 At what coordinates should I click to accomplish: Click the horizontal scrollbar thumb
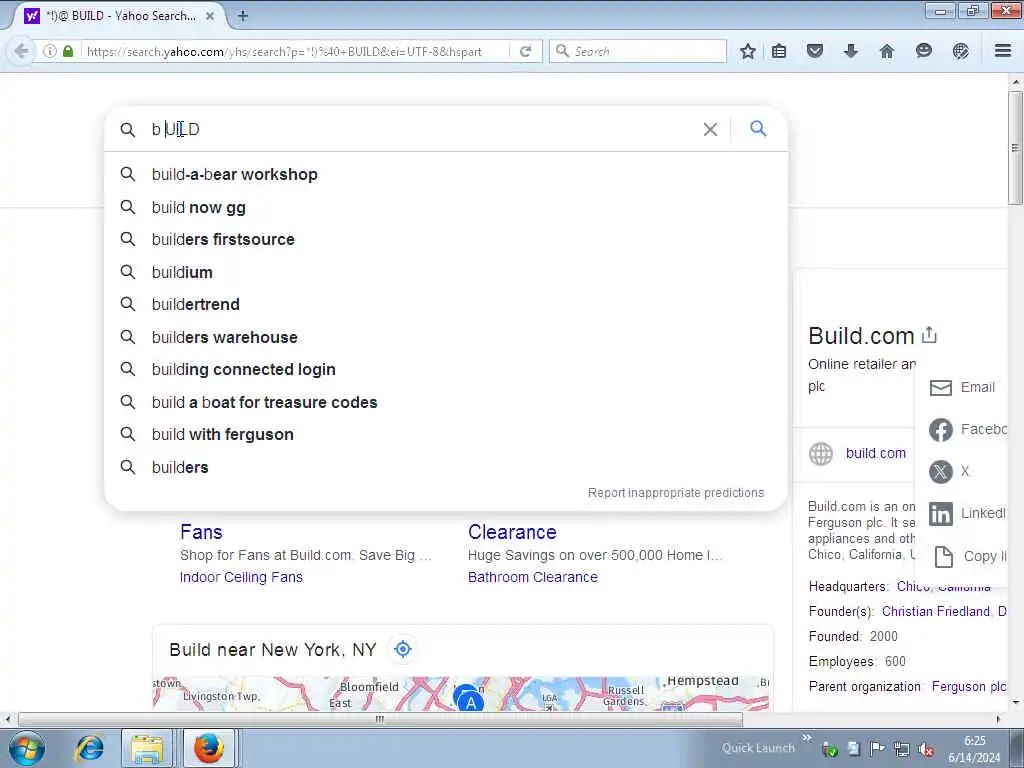[x=380, y=719]
